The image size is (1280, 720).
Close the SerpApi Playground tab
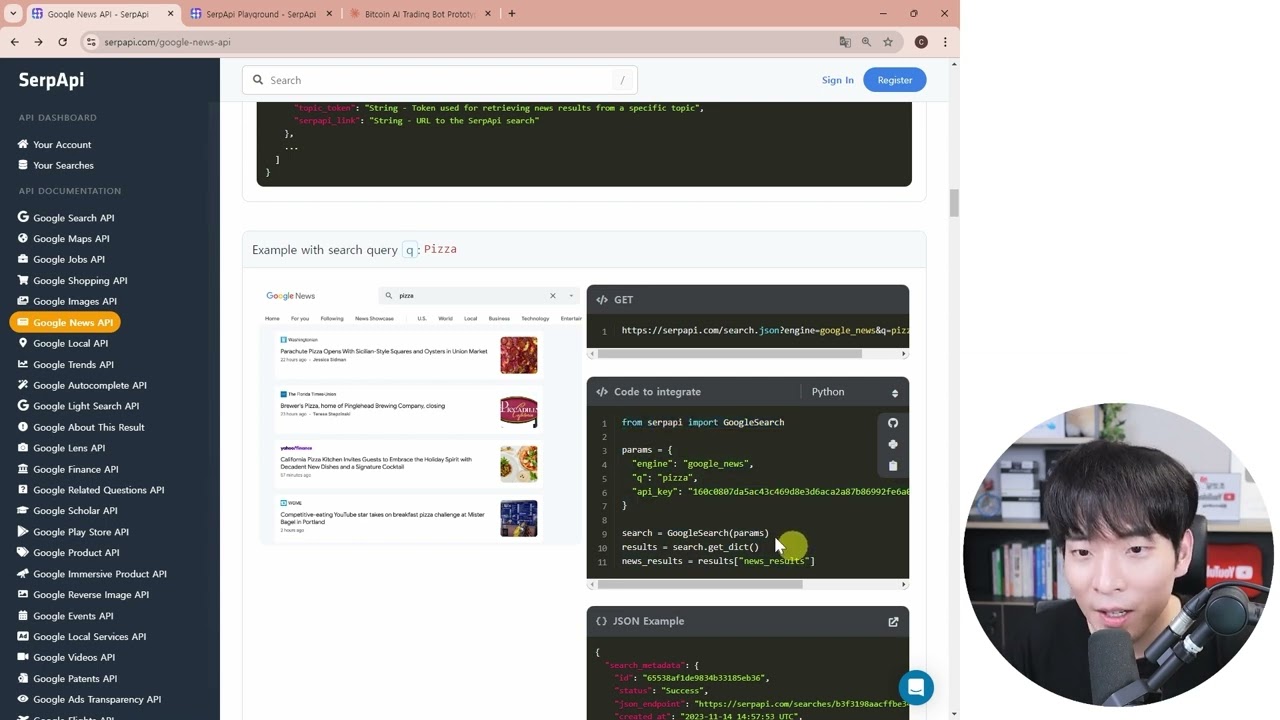coord(330,14)
